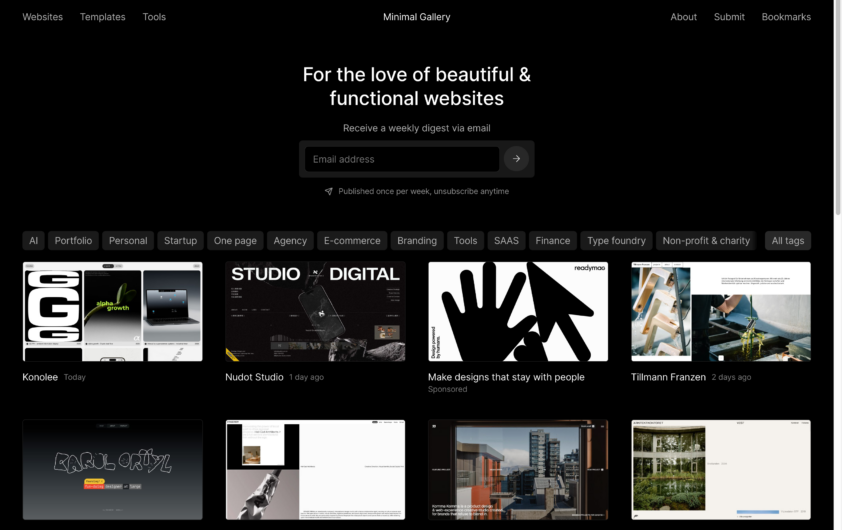Click 'Receive a weekly digest via email' text
842x530 pixels.
(x=417, y=128)
